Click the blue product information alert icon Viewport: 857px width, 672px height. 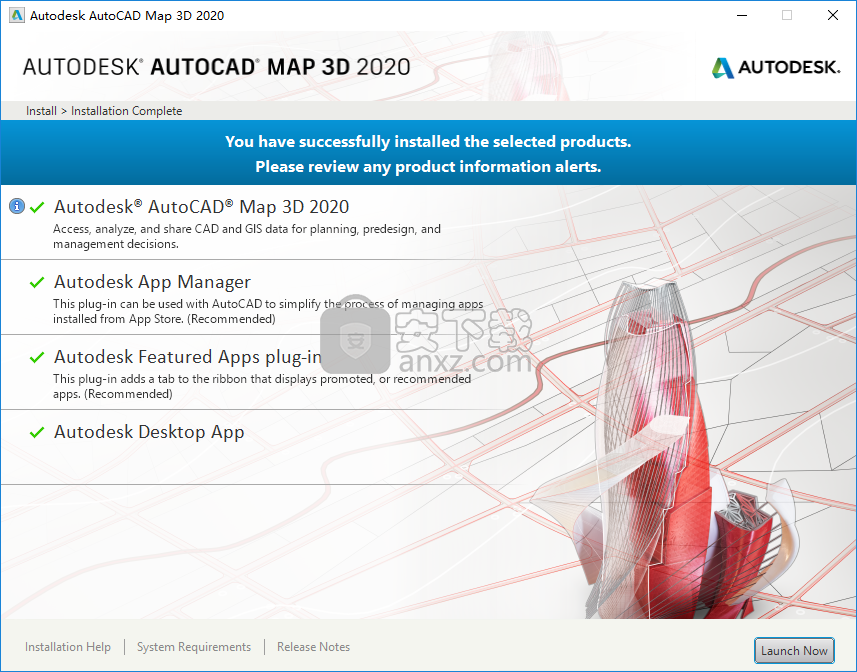(x=17, y=207)
